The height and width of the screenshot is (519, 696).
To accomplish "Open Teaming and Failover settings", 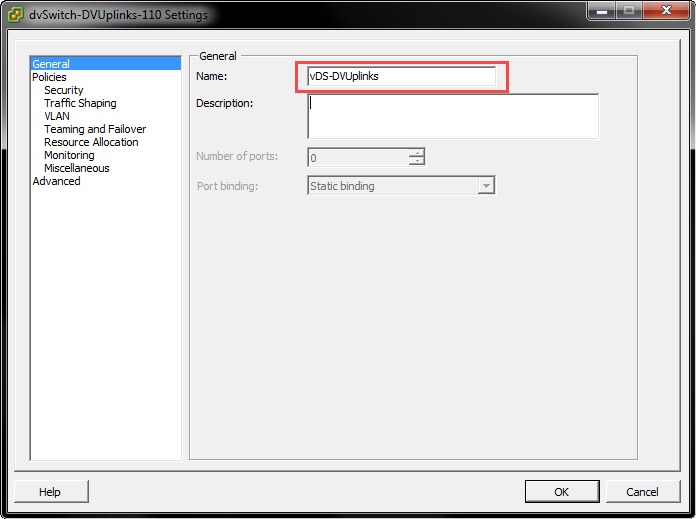I will tap(95, 129).
